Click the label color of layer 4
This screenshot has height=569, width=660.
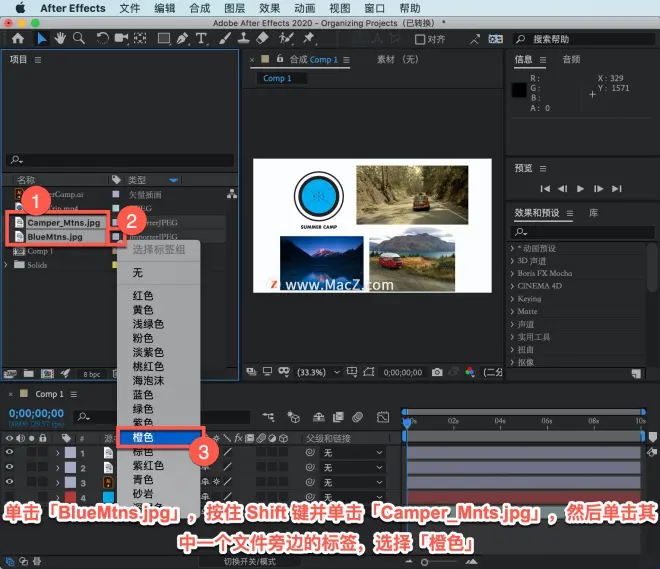[x=70, y=497]
